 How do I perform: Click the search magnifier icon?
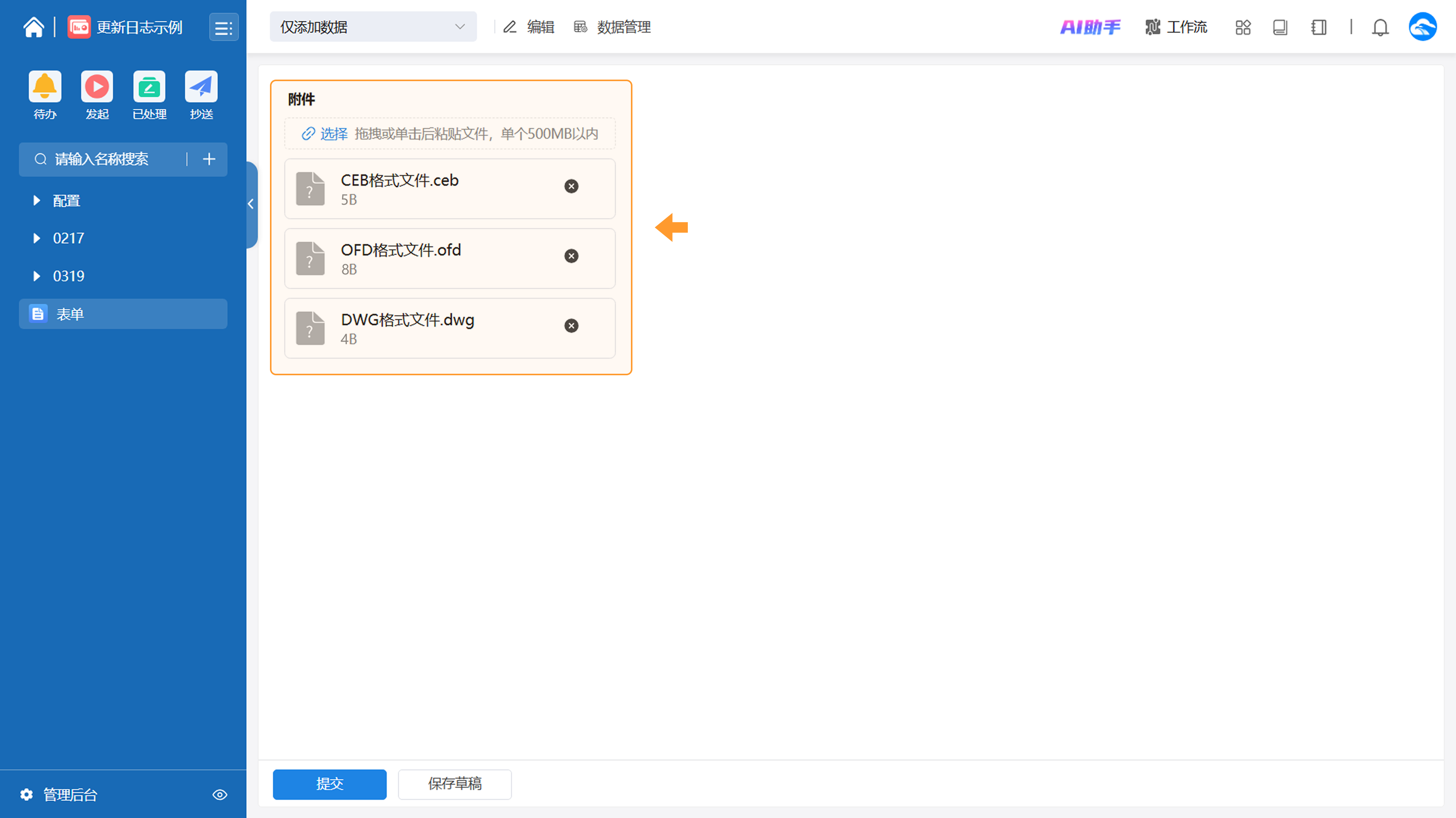tap(40, 159)
